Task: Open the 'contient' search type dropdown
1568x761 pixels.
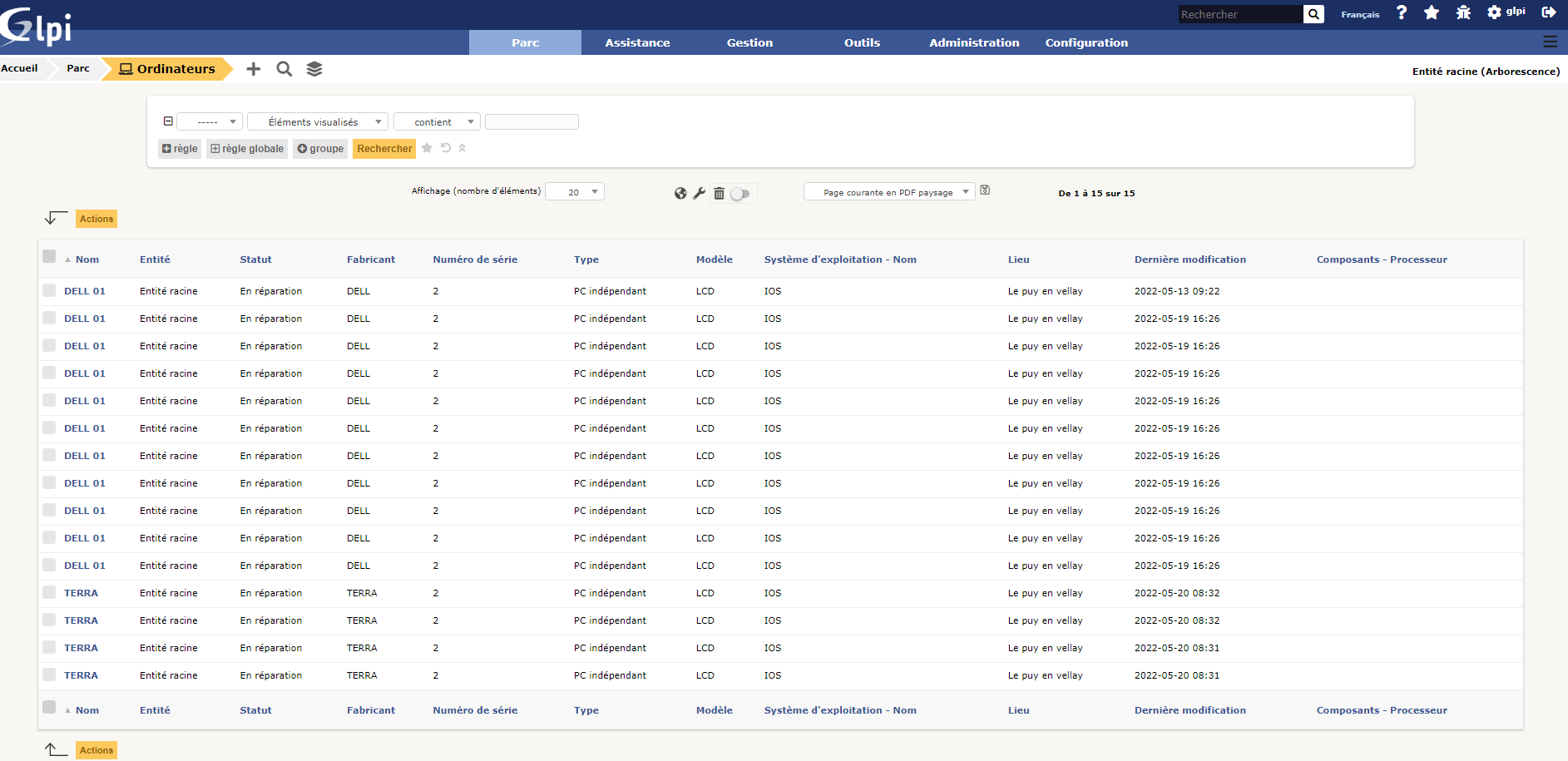Action: [437, 121]
